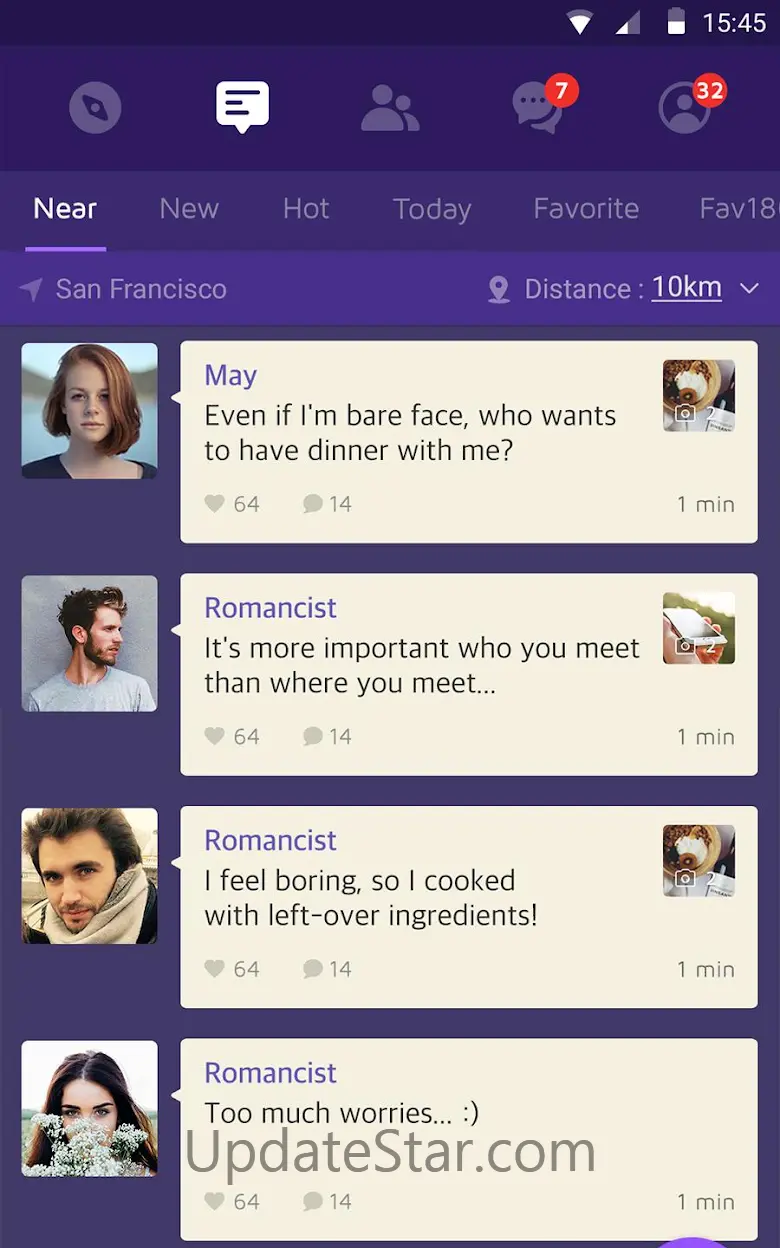Open photo attachment on 'more important' post
Screen dimensions: 780x1248
tap(699, 628)
